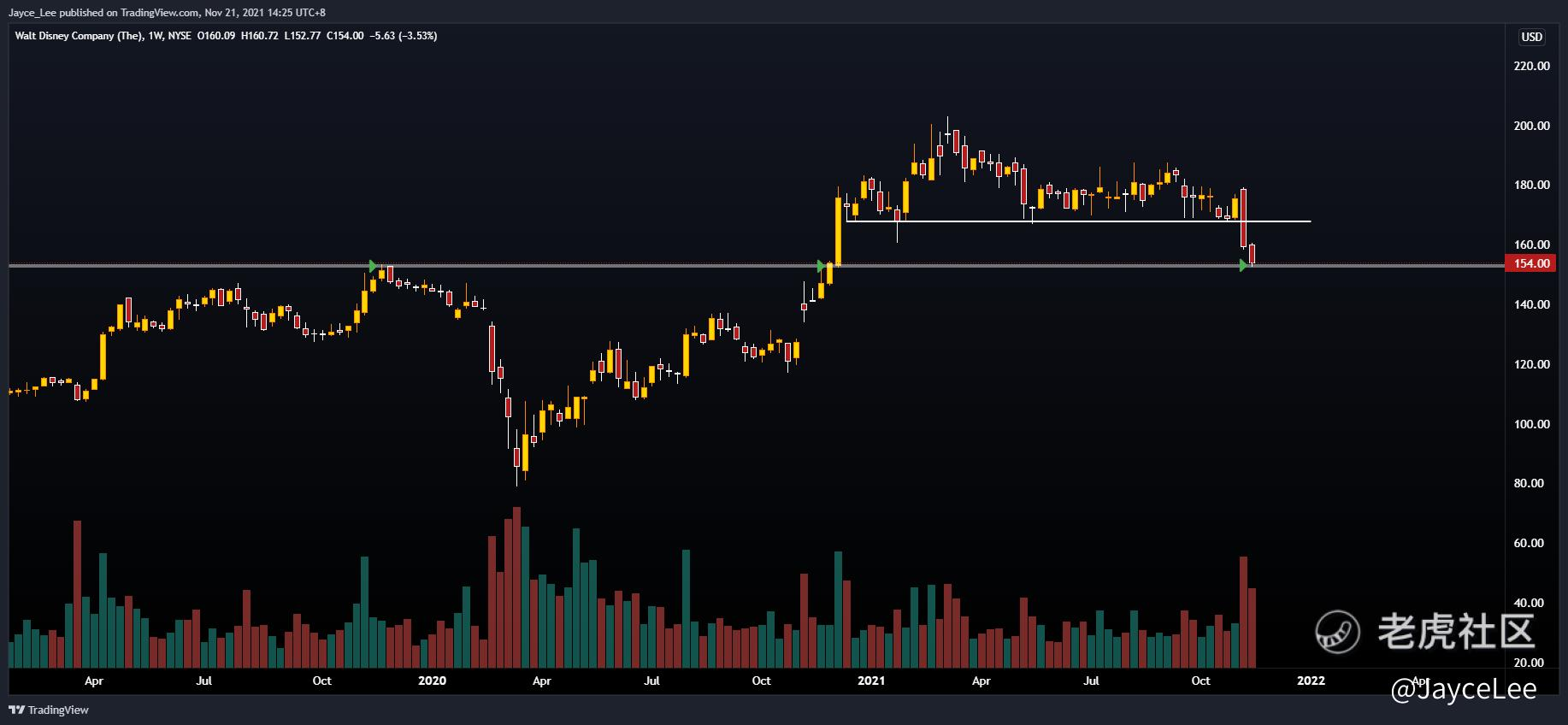This screenshot has height=725, width=1568.
Task: Click the USD currency label
Action: [x=1531, y=37]
